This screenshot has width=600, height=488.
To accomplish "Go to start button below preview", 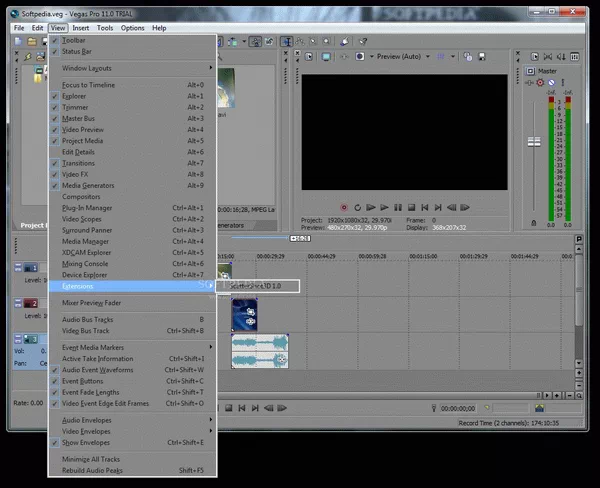I will click(x=425, y=207).
